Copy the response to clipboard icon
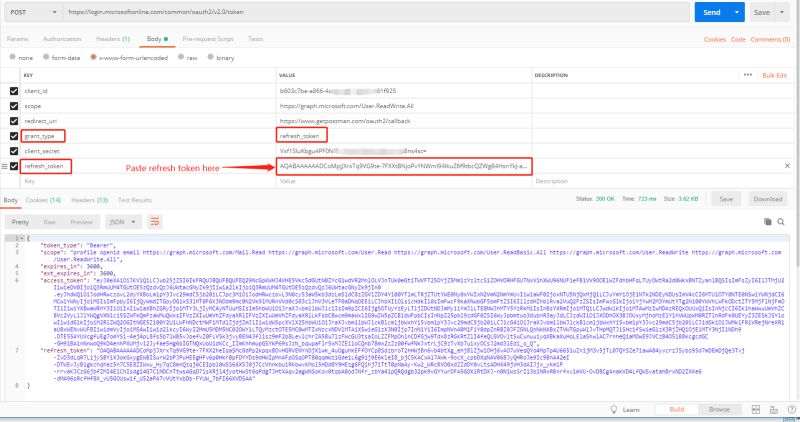800x422 pixels. pos(768,221)
